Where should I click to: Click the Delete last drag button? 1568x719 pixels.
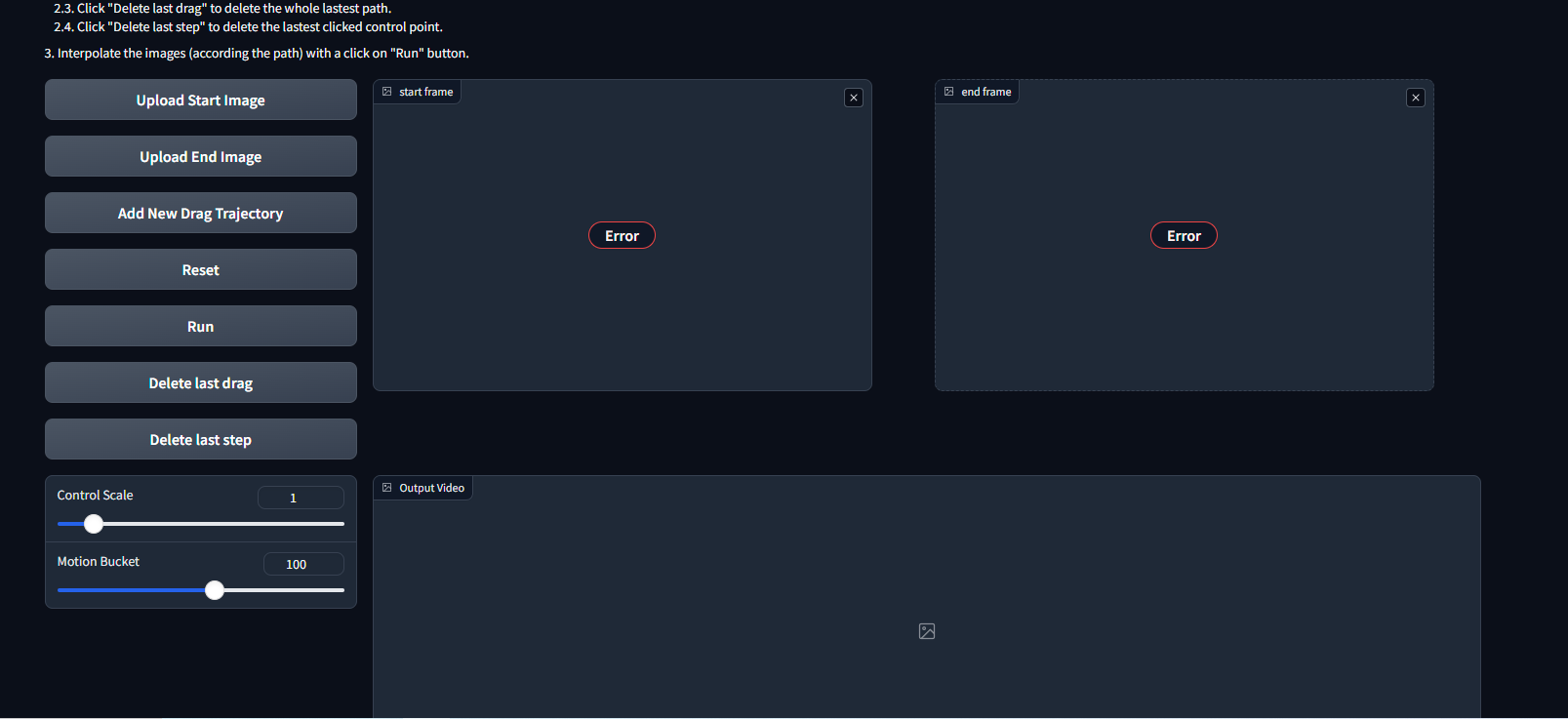point(201,383)
